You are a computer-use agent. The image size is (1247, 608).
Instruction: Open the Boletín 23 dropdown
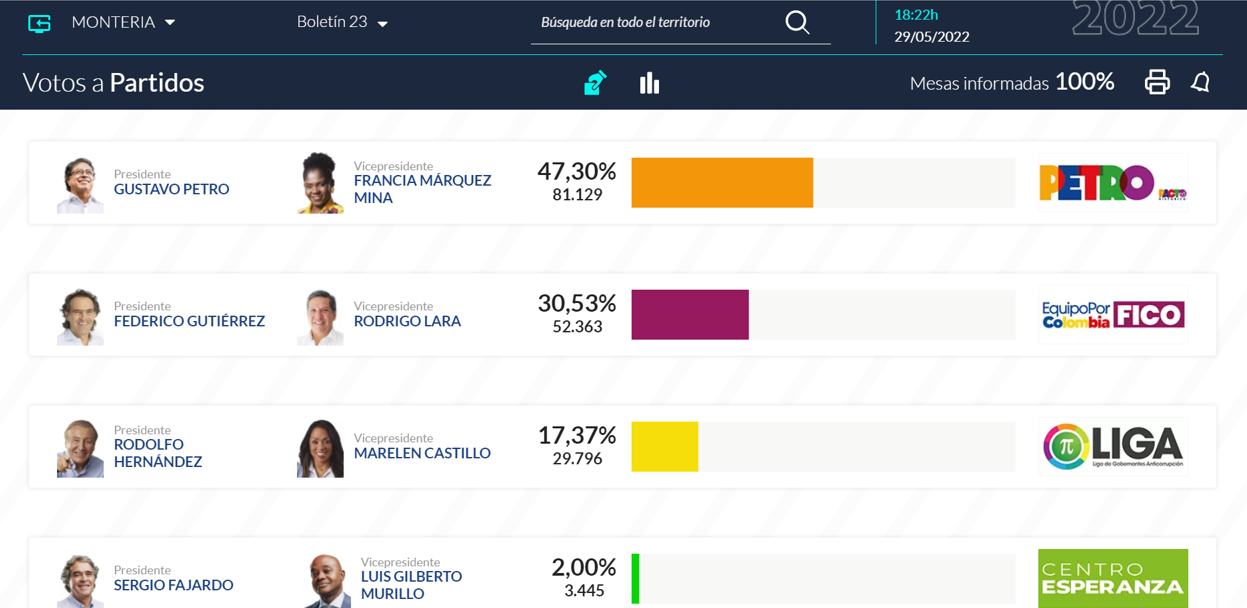click(x=343, y=22)
